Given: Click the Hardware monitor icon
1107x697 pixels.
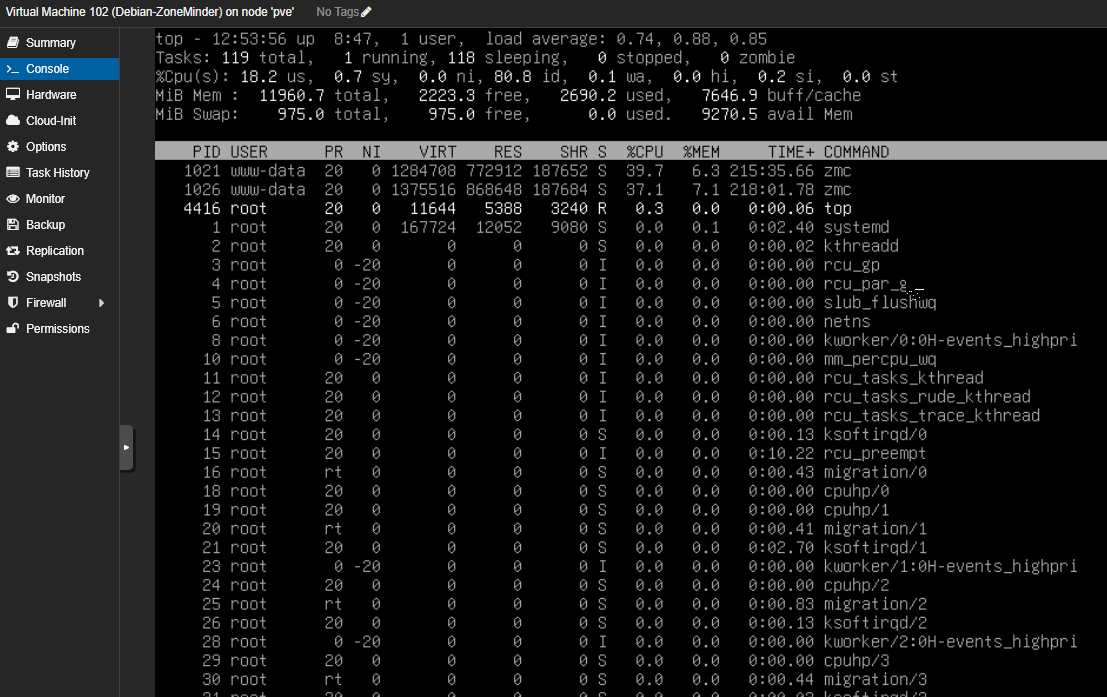Looking at the screenshot, I should pos(13,95).
